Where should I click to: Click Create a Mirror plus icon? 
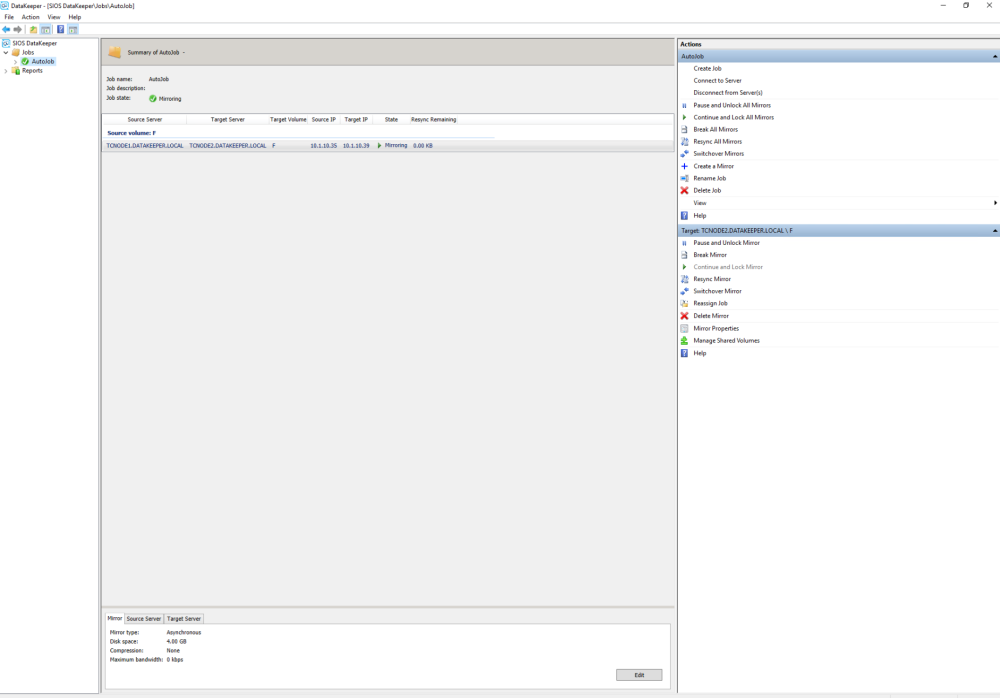click(x=684, y=166)
